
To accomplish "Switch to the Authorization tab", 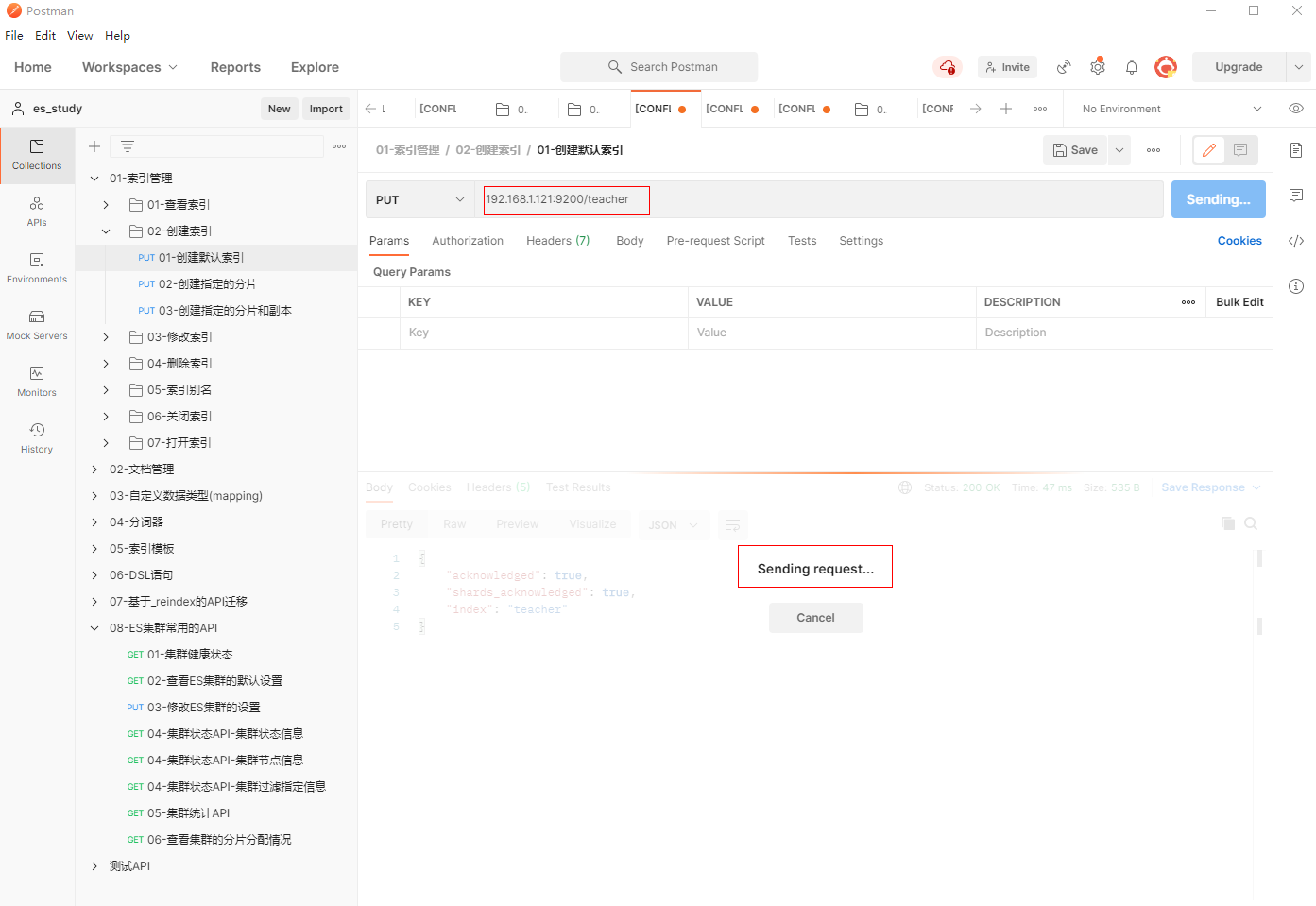I will click(468, 241).
